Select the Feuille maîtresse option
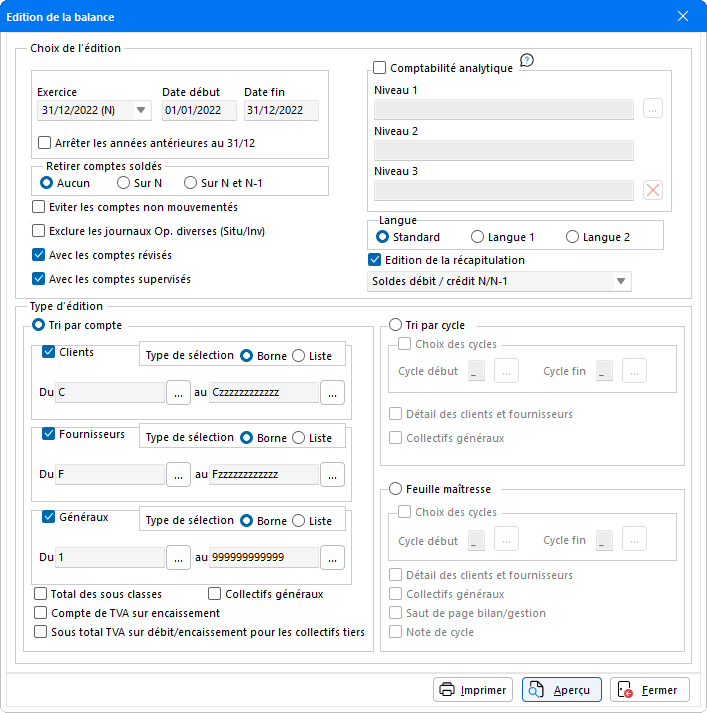Image resolution: width=707 pixels, height=713 pixels. click(x=396, y=489)
